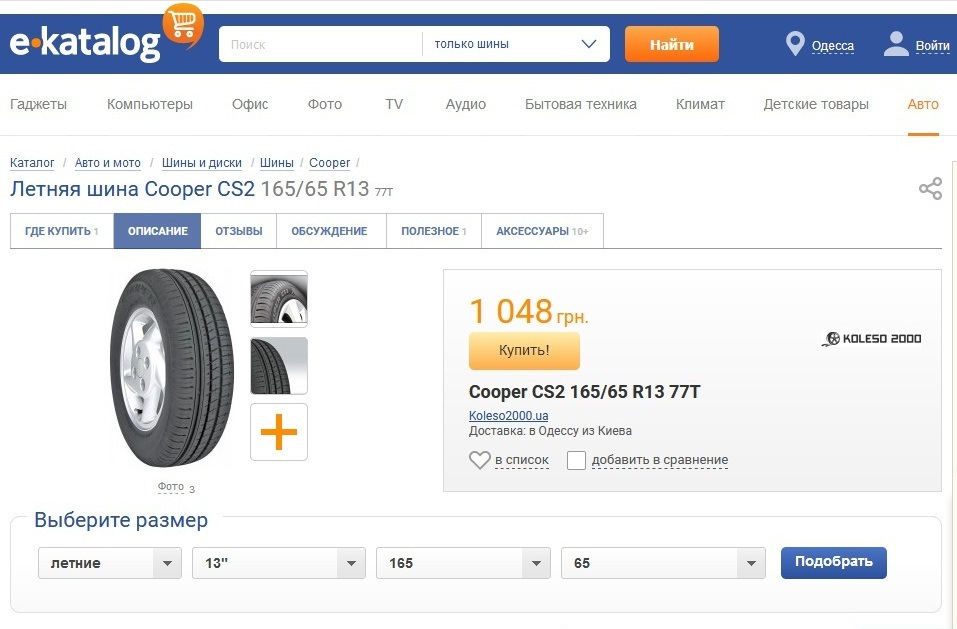Click the orange 'Найти' button
This screenshot has width=957, height=629.
[671, 44]
